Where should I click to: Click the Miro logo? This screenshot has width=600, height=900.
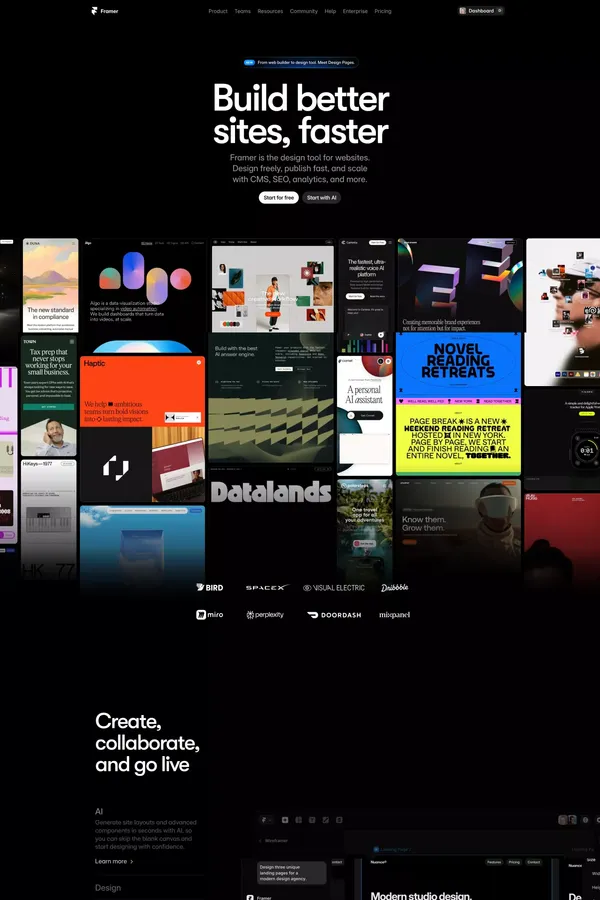pyautogui.click(x=210, y=615)
